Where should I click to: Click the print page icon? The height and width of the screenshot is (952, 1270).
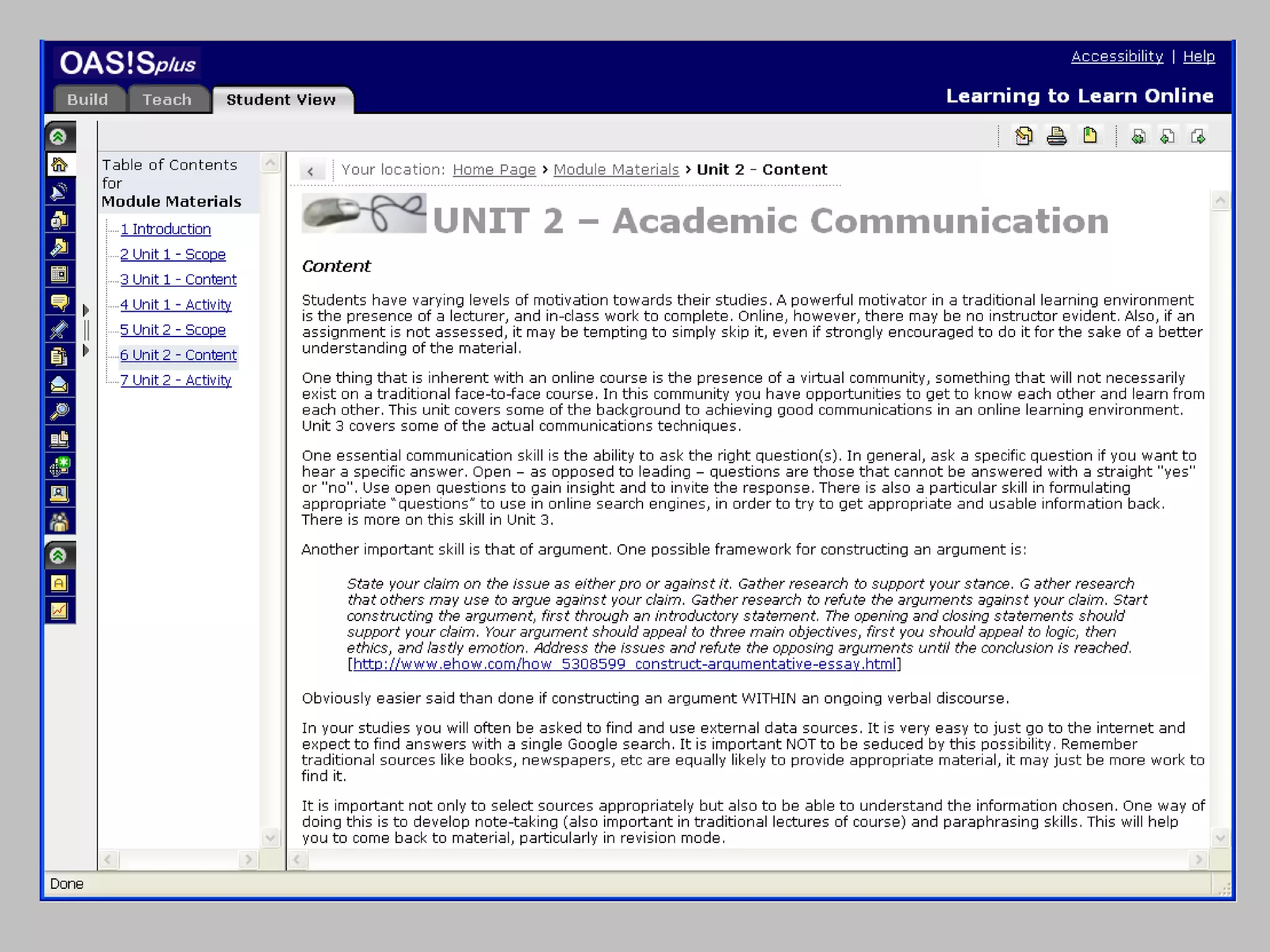click(1057, 136)
